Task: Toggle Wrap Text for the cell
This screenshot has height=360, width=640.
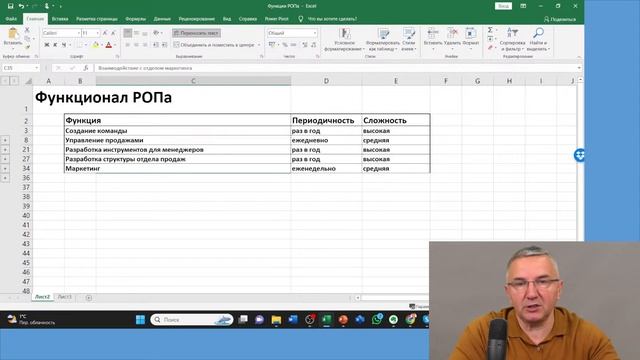Action: click(x=196, y=33)
